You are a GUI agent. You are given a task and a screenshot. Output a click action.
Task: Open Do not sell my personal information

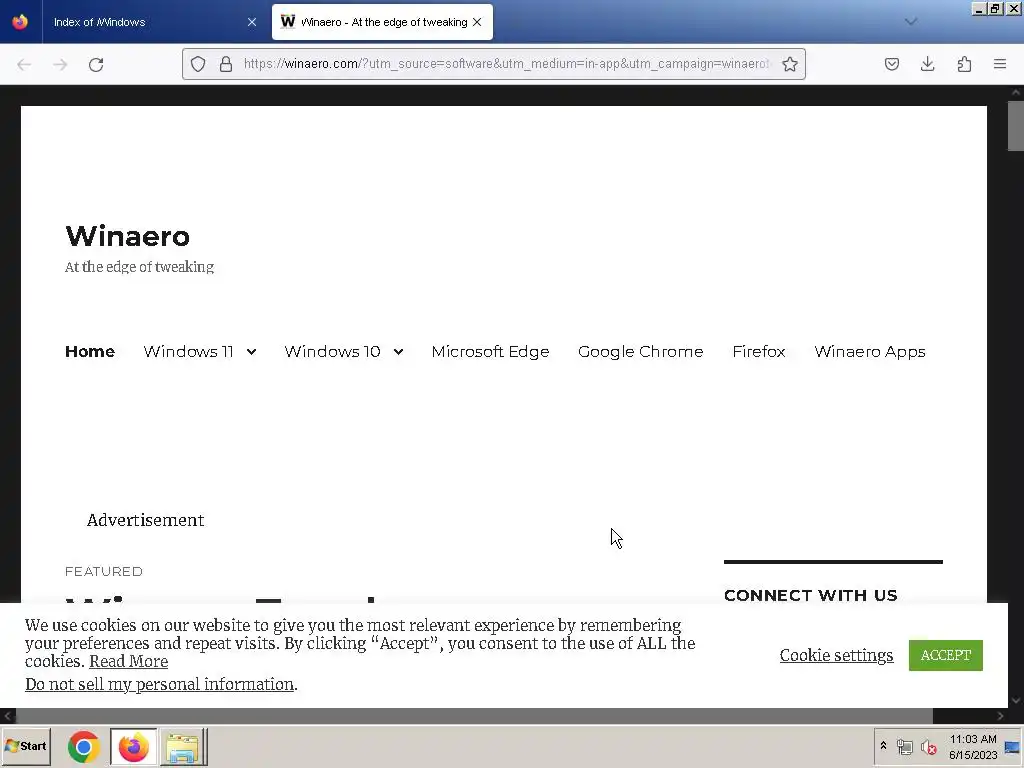(159, 684)
